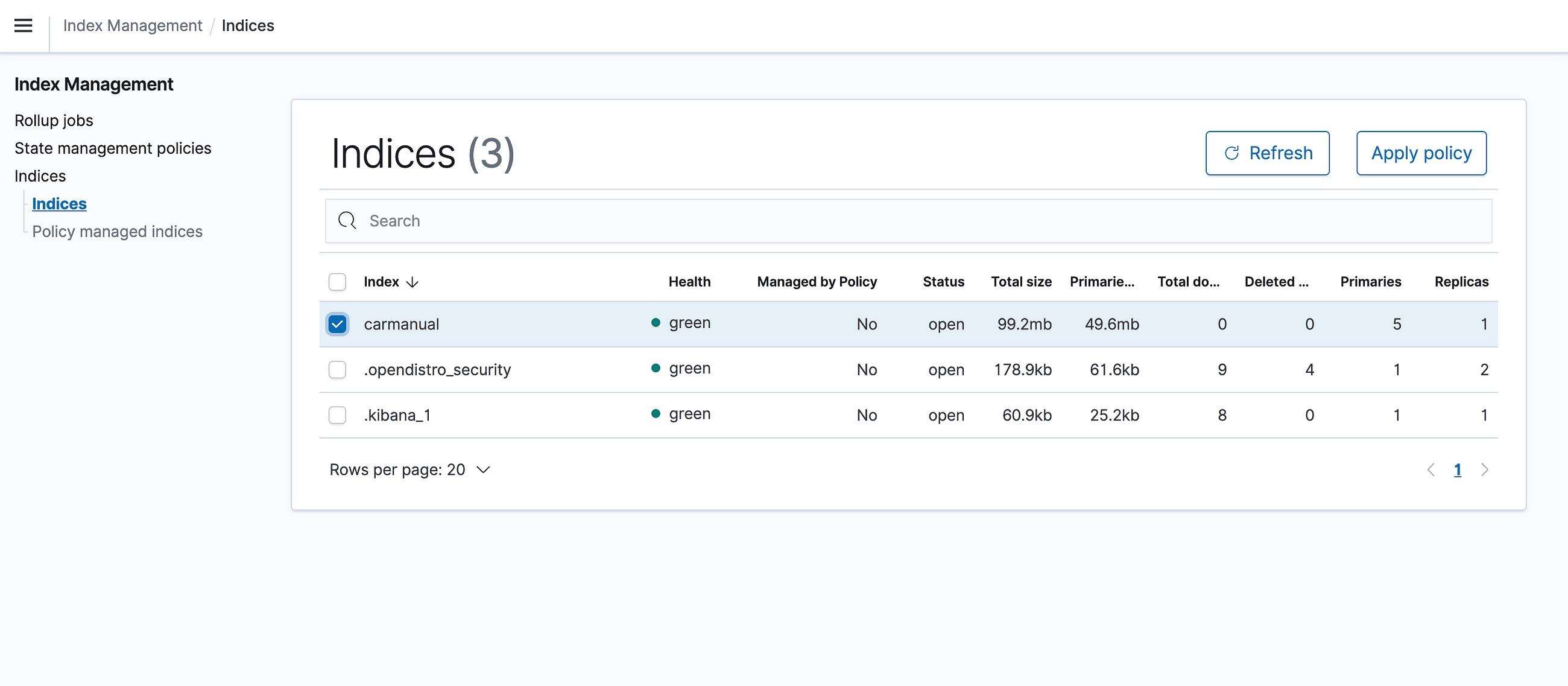
Task: Click the green health status dot for carmanual
Action: (x=656, y=322)
